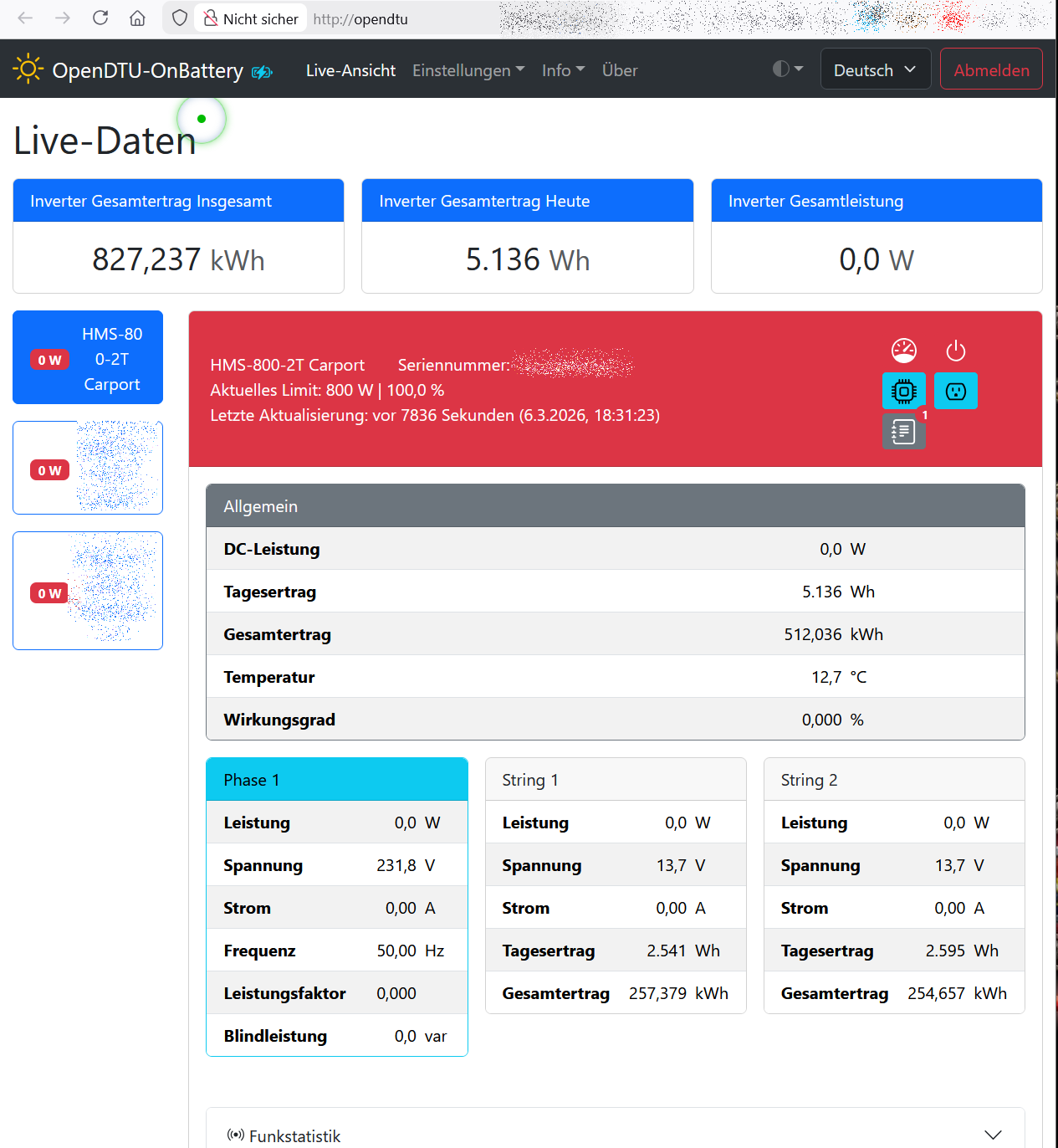
Task: Open the Einstellungen dropdown menu
Action: 468,70
